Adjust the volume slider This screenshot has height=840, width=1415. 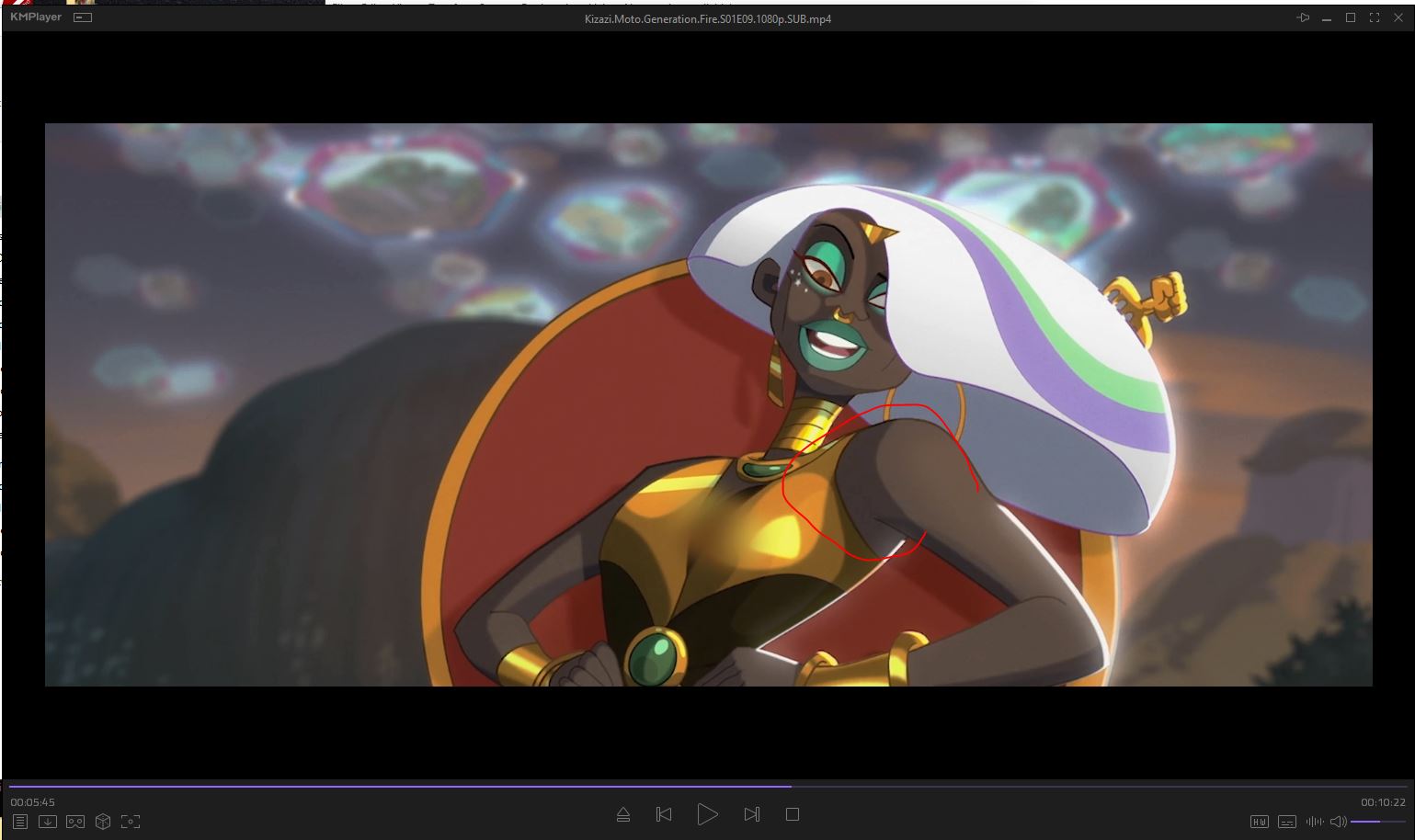pyautogui.click(x=1377, y=822)
